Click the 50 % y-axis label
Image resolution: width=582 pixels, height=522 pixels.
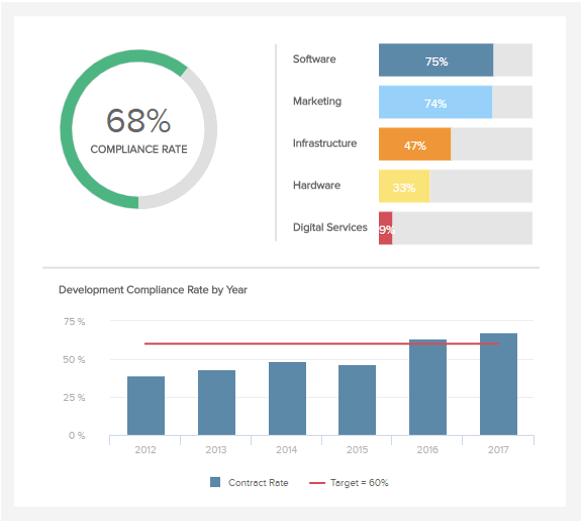74,359
